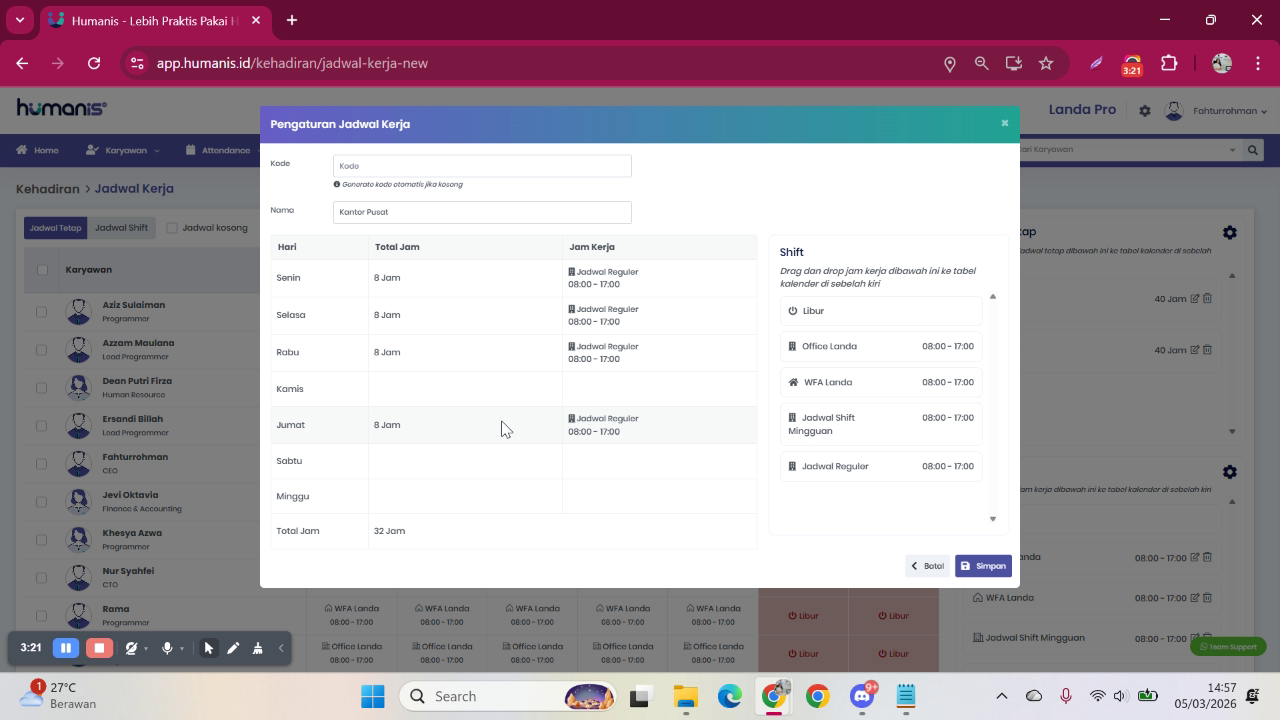Click the Nama field containing Kantor Pusat
1280x720 pixels.
[x=482, y=212]
